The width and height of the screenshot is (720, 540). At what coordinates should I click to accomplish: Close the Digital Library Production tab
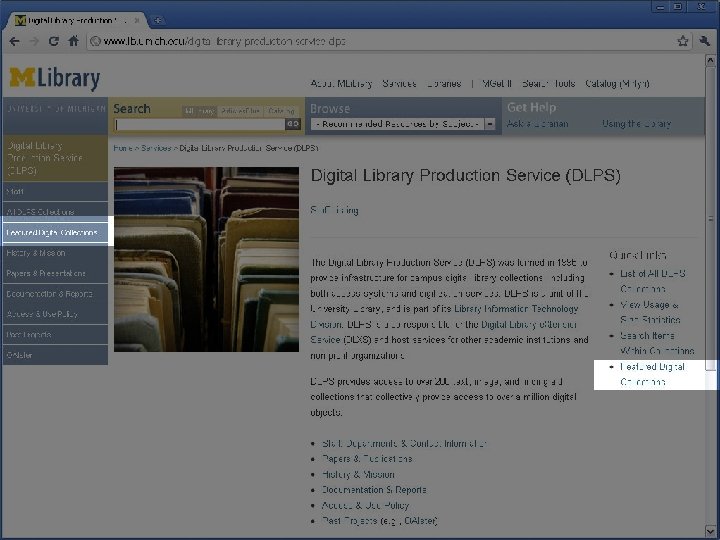(x=137, y=21)
